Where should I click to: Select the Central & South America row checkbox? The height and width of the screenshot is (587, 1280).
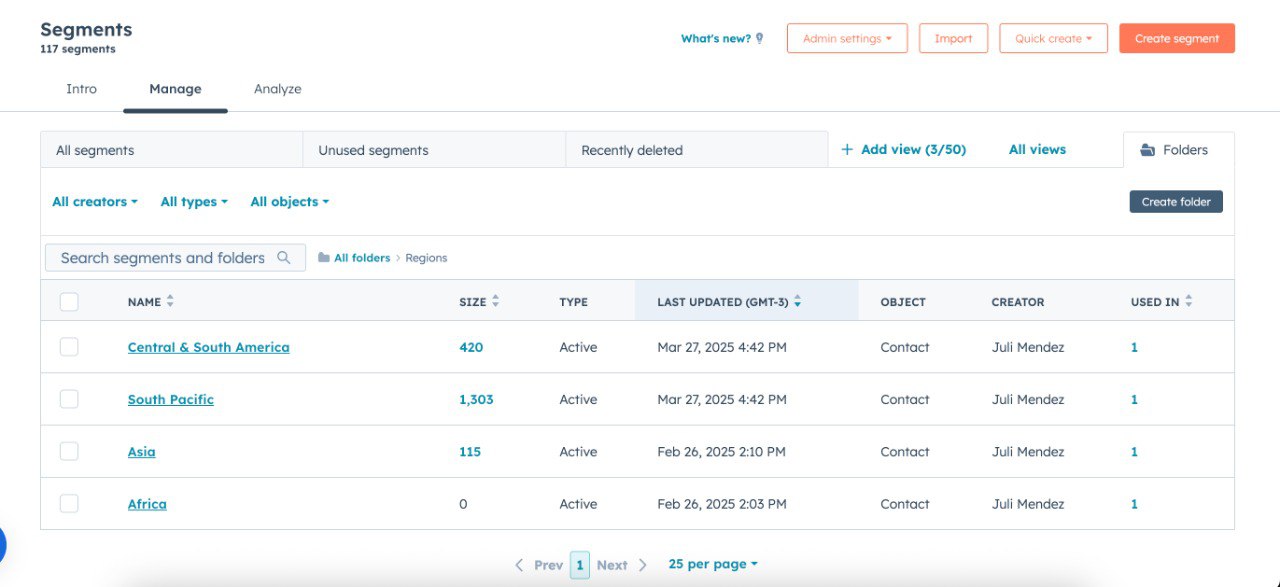[x=69, y=347]
